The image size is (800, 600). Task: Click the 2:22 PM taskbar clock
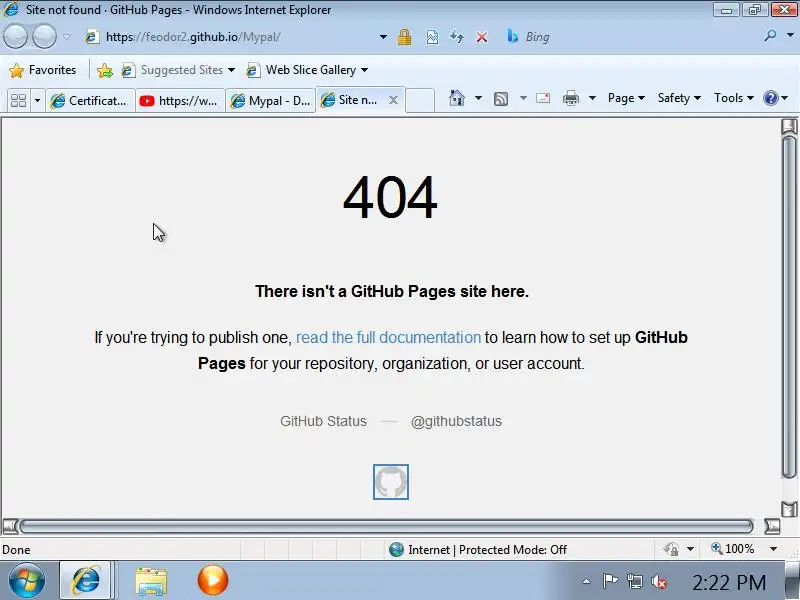coord(729,582)
